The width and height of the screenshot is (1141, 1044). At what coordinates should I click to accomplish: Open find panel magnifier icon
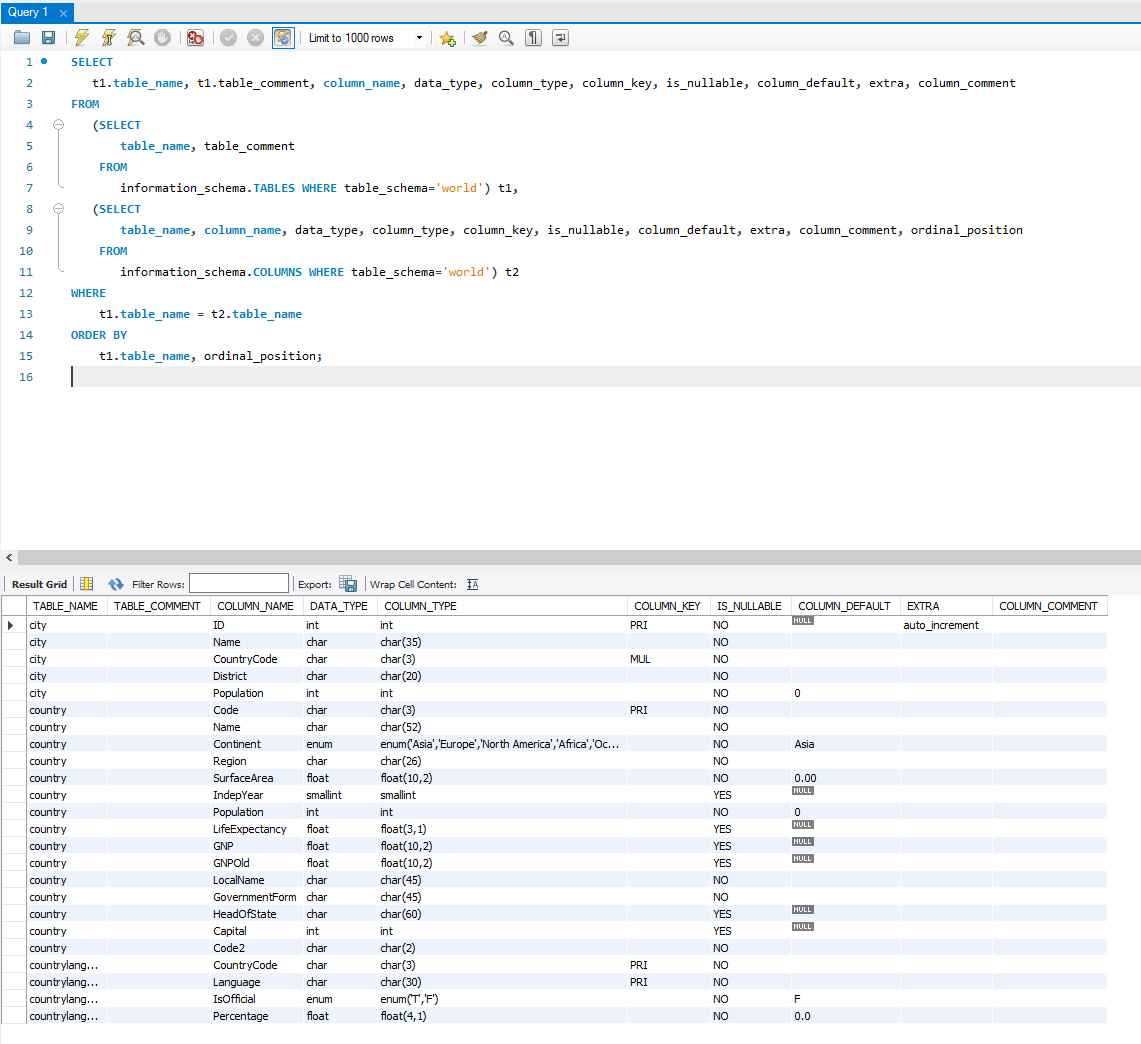click(x=506, y=38)
